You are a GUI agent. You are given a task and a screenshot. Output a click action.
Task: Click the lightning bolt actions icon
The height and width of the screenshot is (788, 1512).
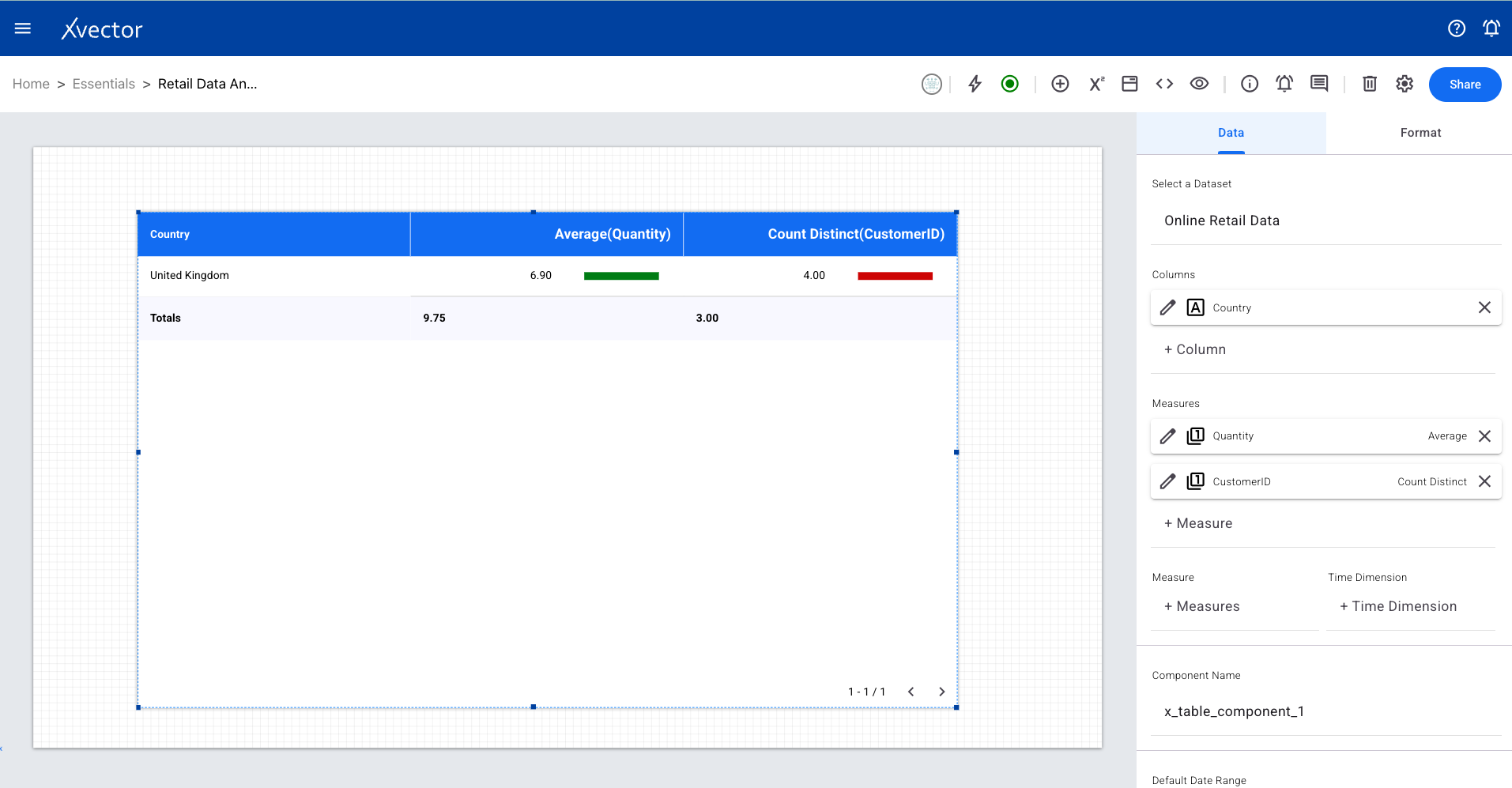pos(975,84)
